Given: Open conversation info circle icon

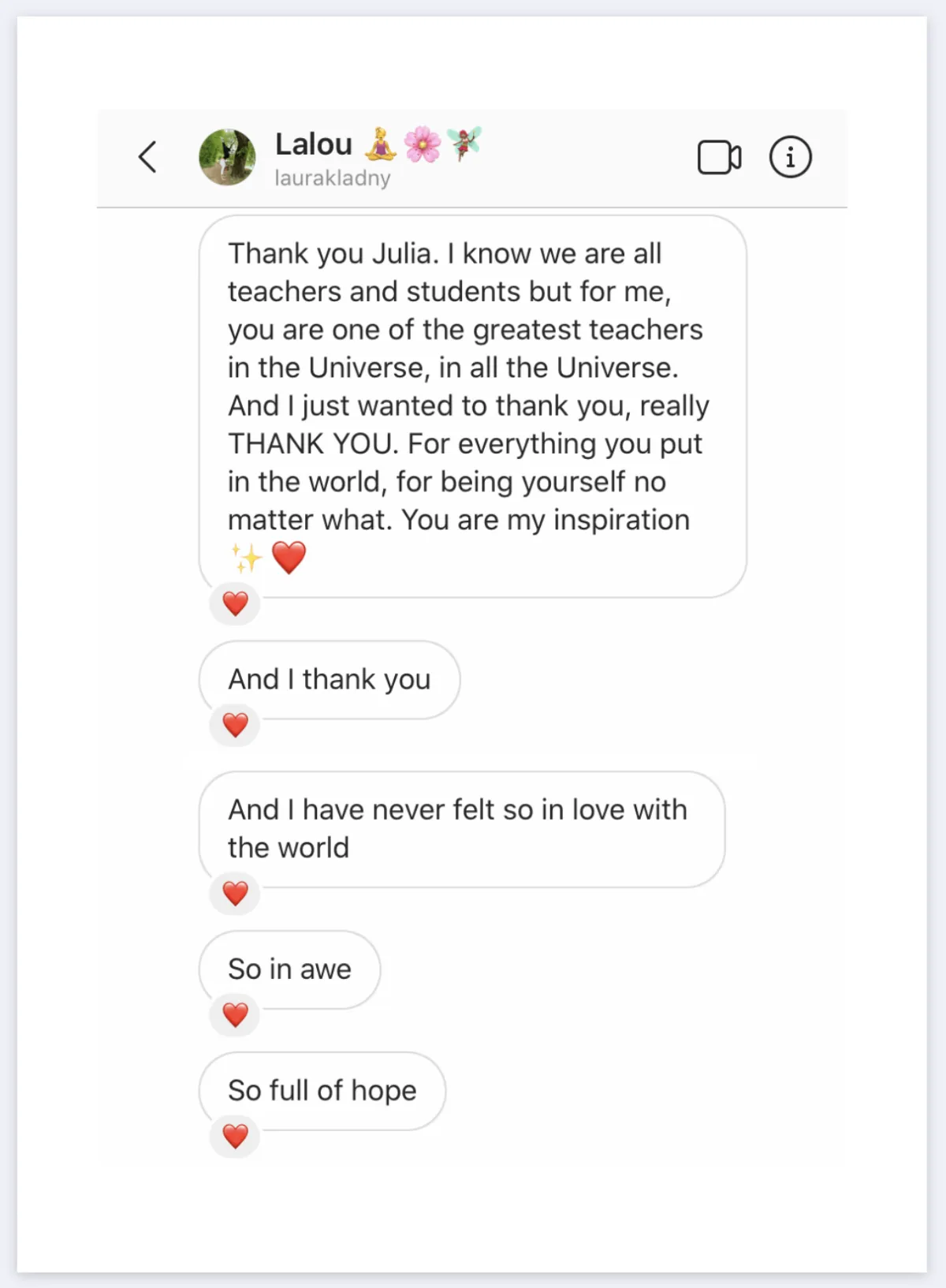Looking at the screenshot, I should 790,156.
